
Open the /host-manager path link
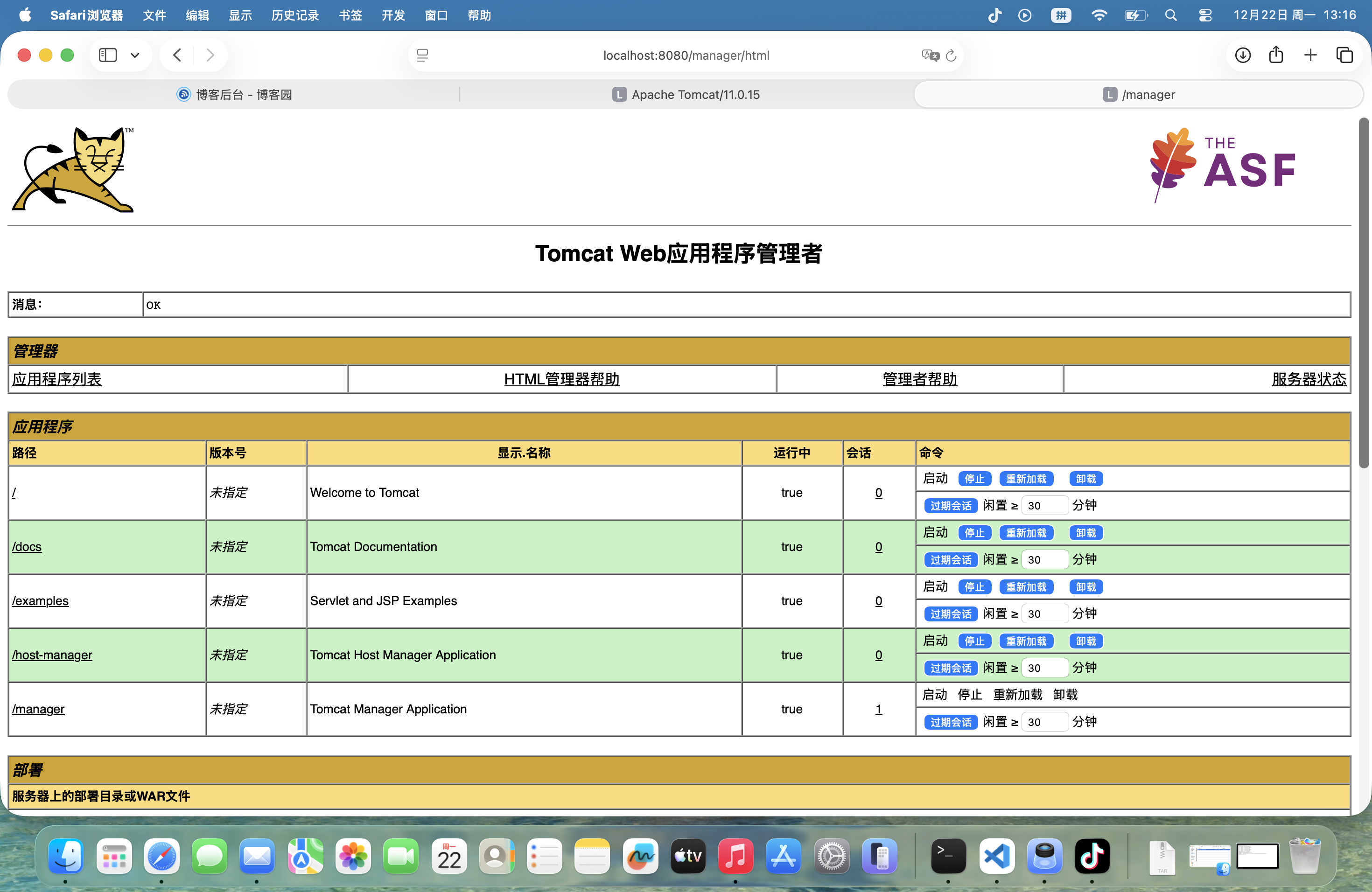(x=52, y=655)
